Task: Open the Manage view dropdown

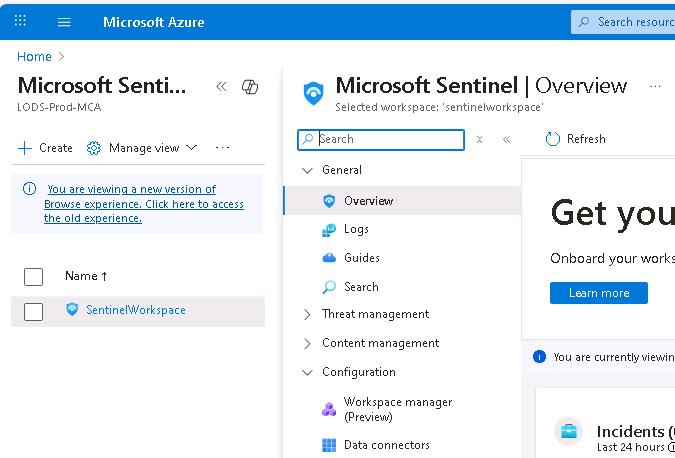Action: 143,148
